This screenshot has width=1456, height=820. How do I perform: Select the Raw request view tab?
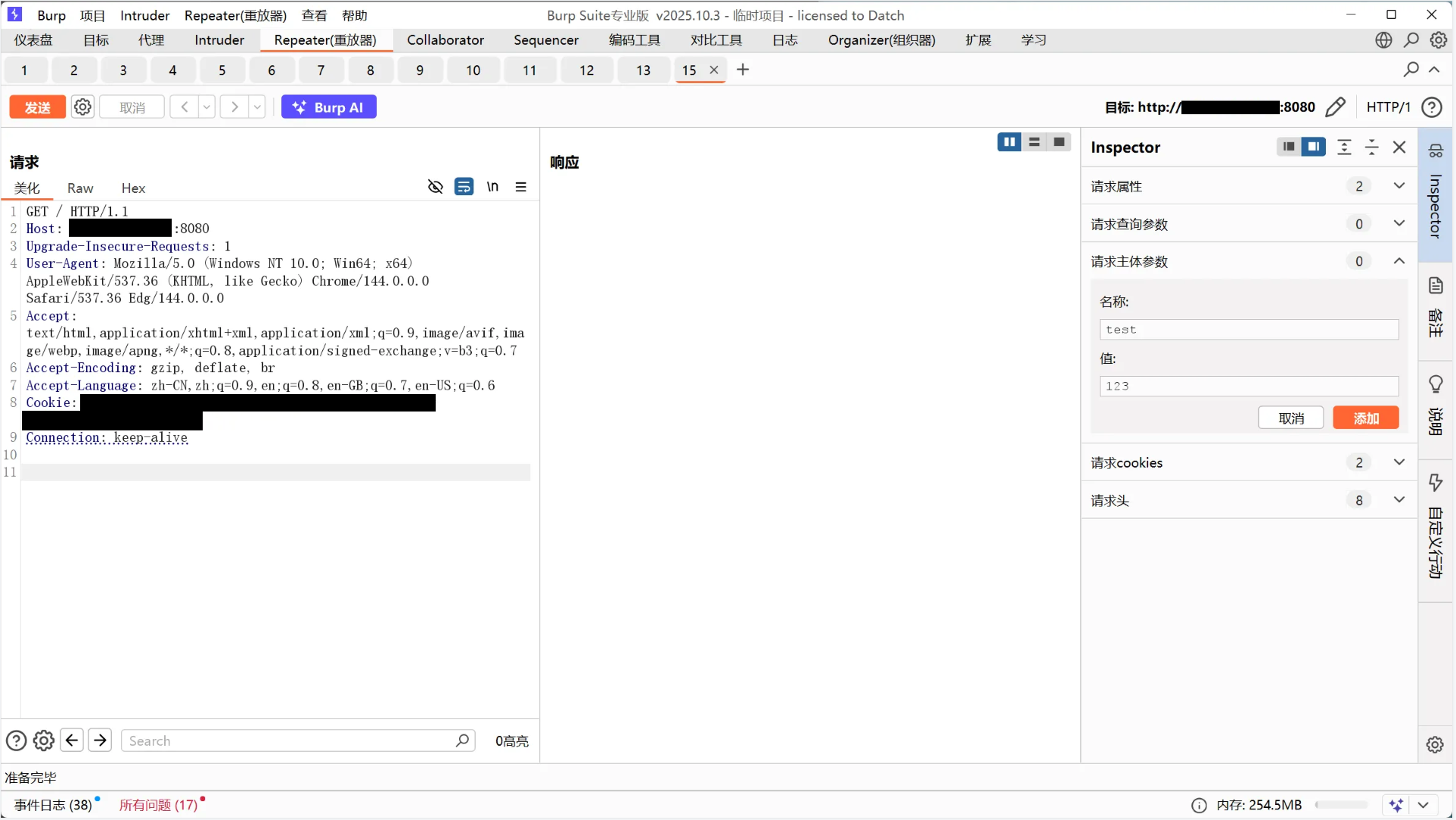(80, 188)
